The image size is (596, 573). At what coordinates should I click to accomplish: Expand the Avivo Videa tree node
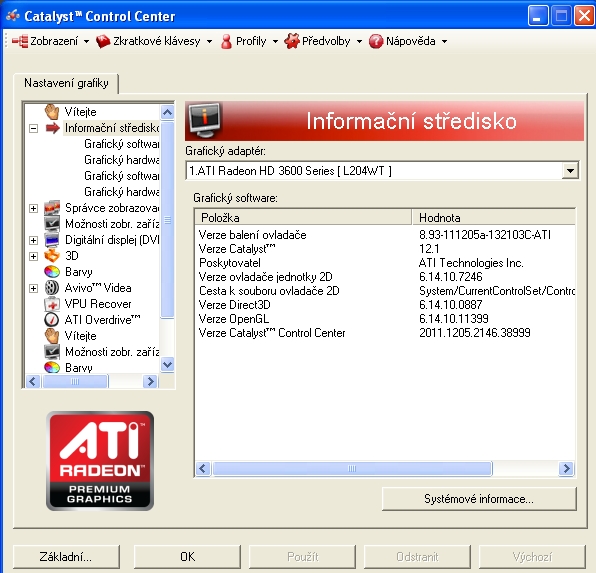tap(33, 288)
